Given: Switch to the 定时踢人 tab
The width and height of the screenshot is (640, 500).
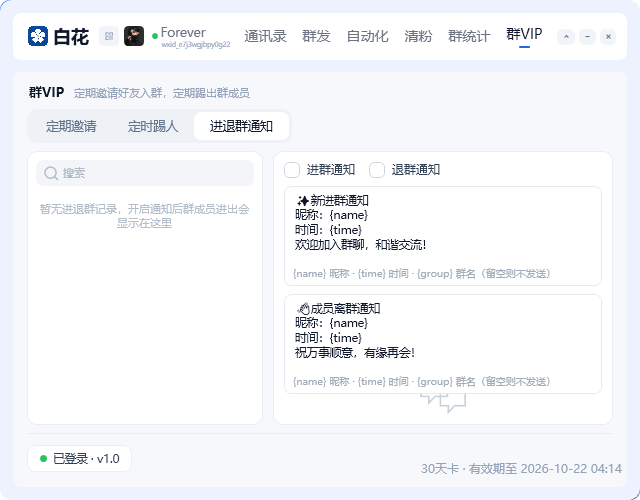Looking at the screenshot, I should [153, 126].
